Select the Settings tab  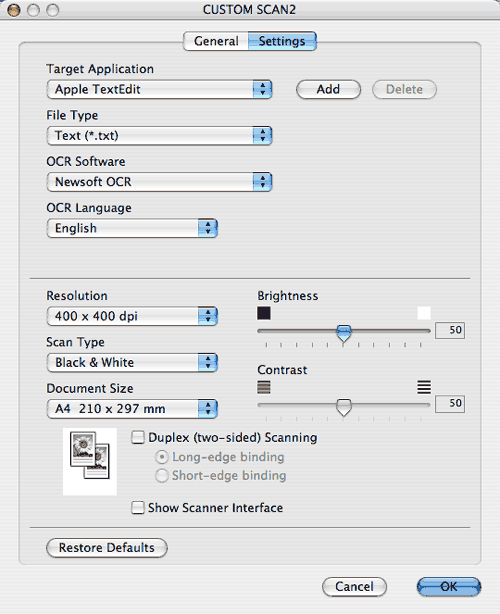[x=282, y=41]
